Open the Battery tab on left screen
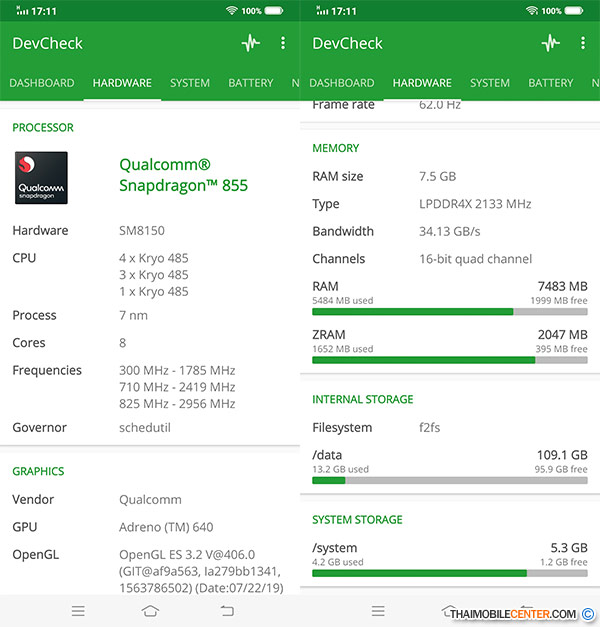600x627 pixels. coord(251,83)
